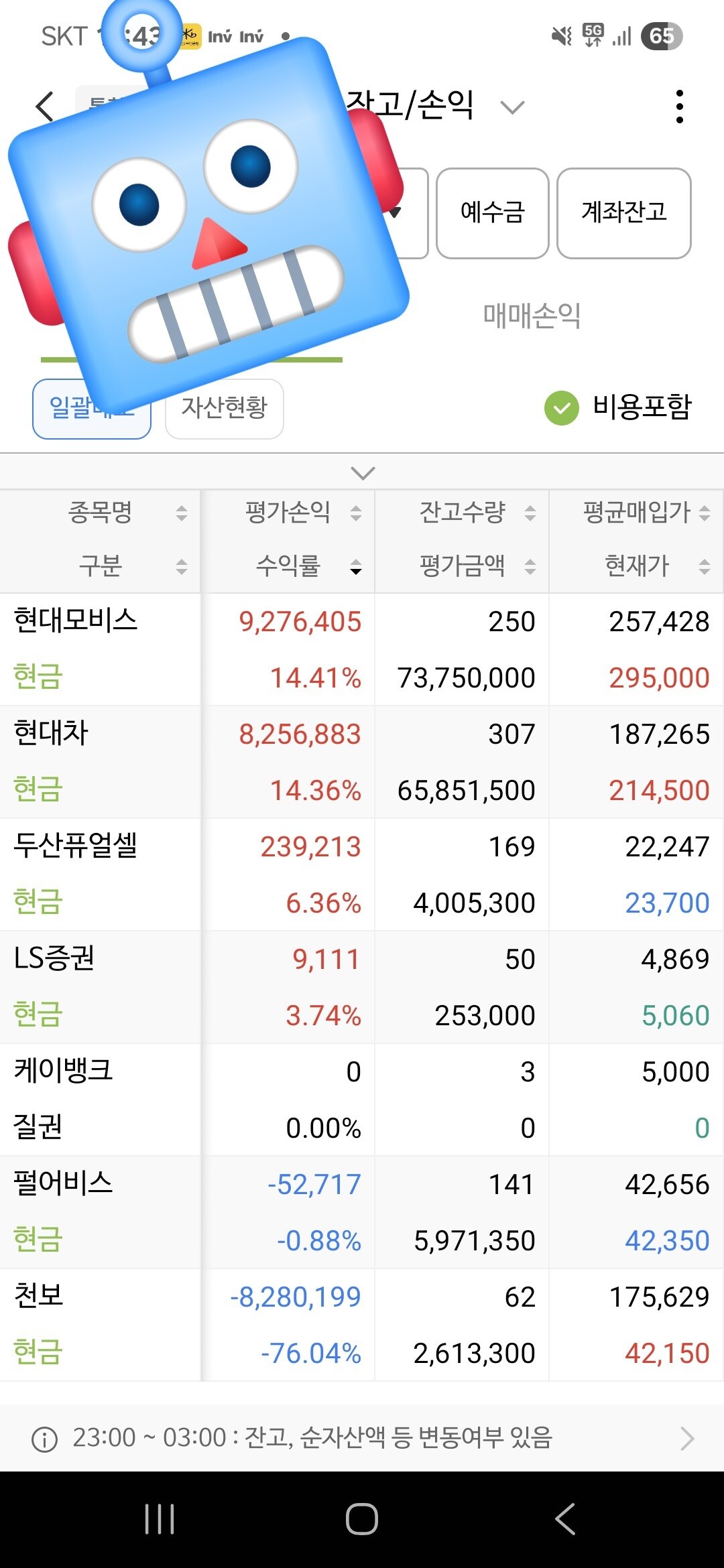Tap the info icon beside 23:00 notice
Image resolution: width=724 pixels, height=1568 pixels.
click(45, 1439)
